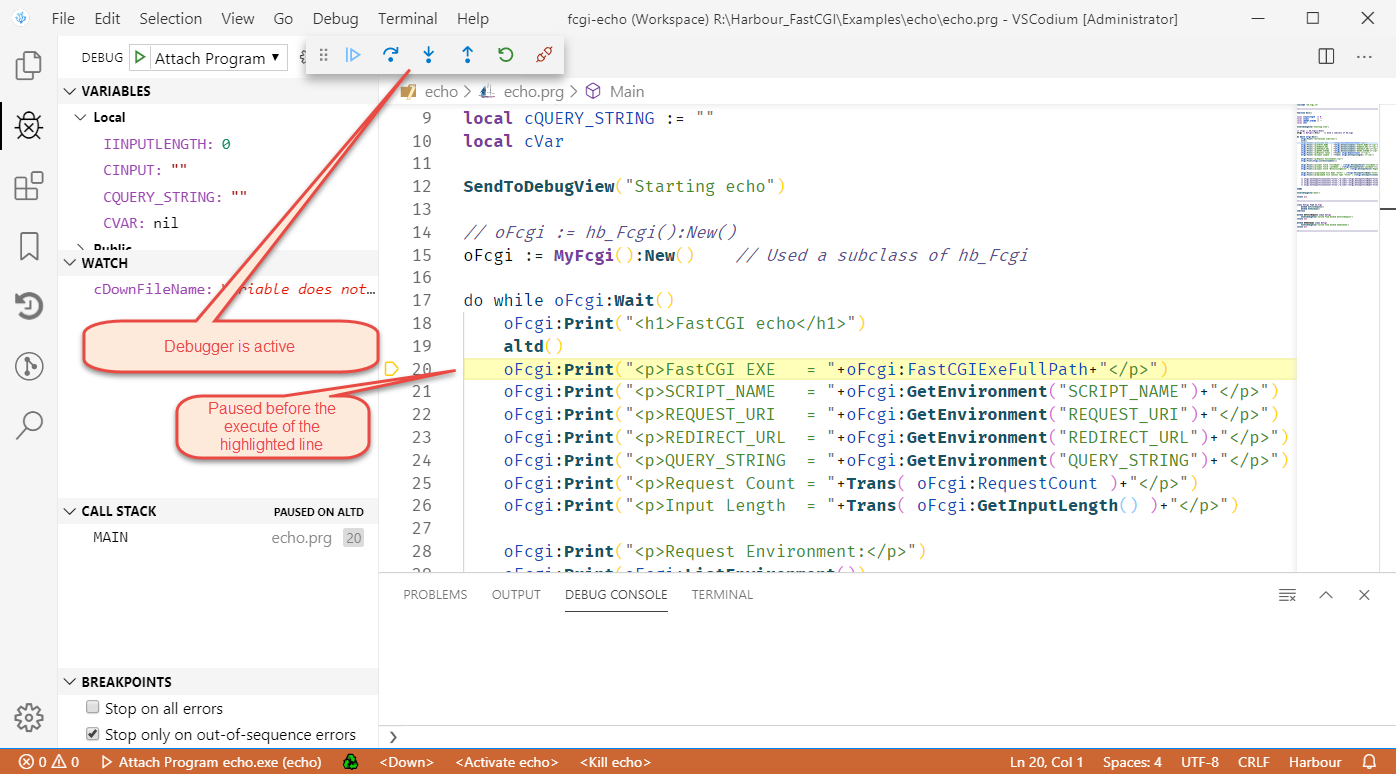
Task: Open the Explorer view in activity bar
Action: click(29, 66)
